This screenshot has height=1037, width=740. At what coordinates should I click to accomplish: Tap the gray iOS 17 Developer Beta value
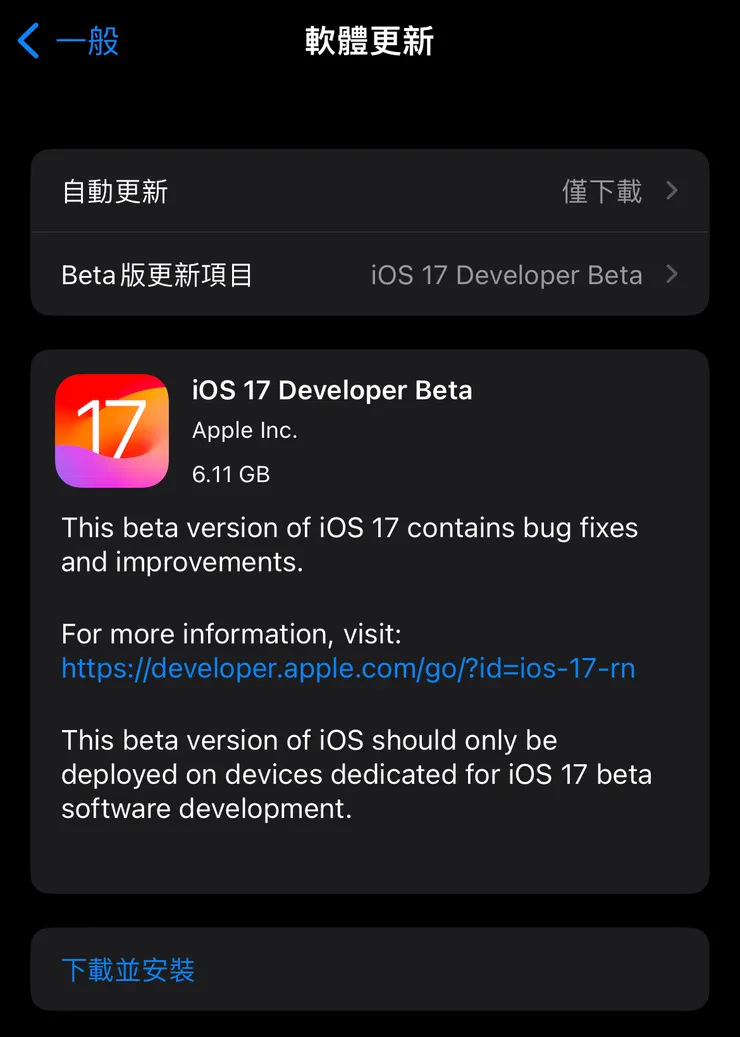click(x=506, y=275)
